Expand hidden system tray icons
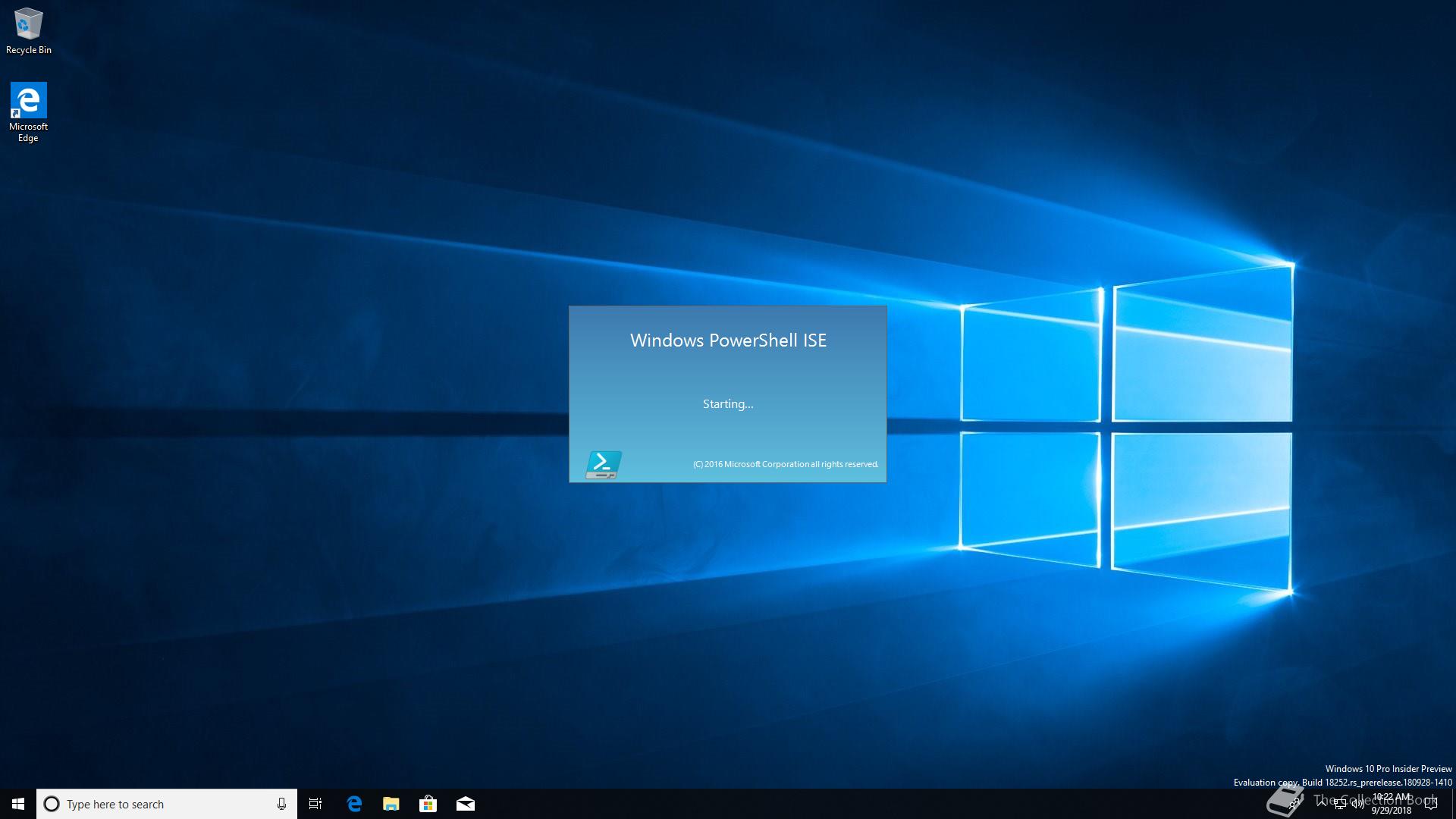The width and height of the screenshot is (1456, 819). (x=1322, y=804)
